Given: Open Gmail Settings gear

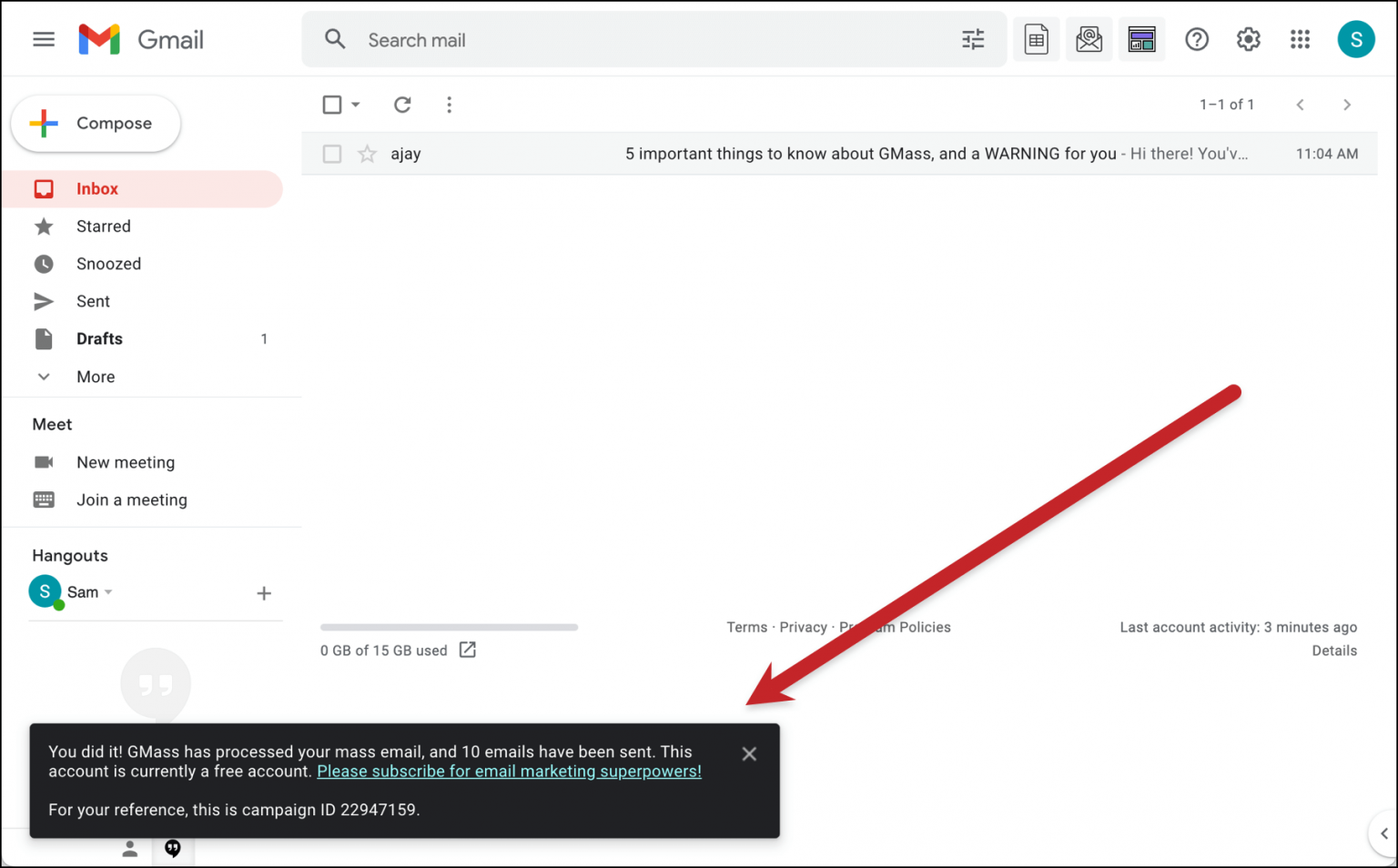Looking at the screenshot, I should click(1248, 39).
